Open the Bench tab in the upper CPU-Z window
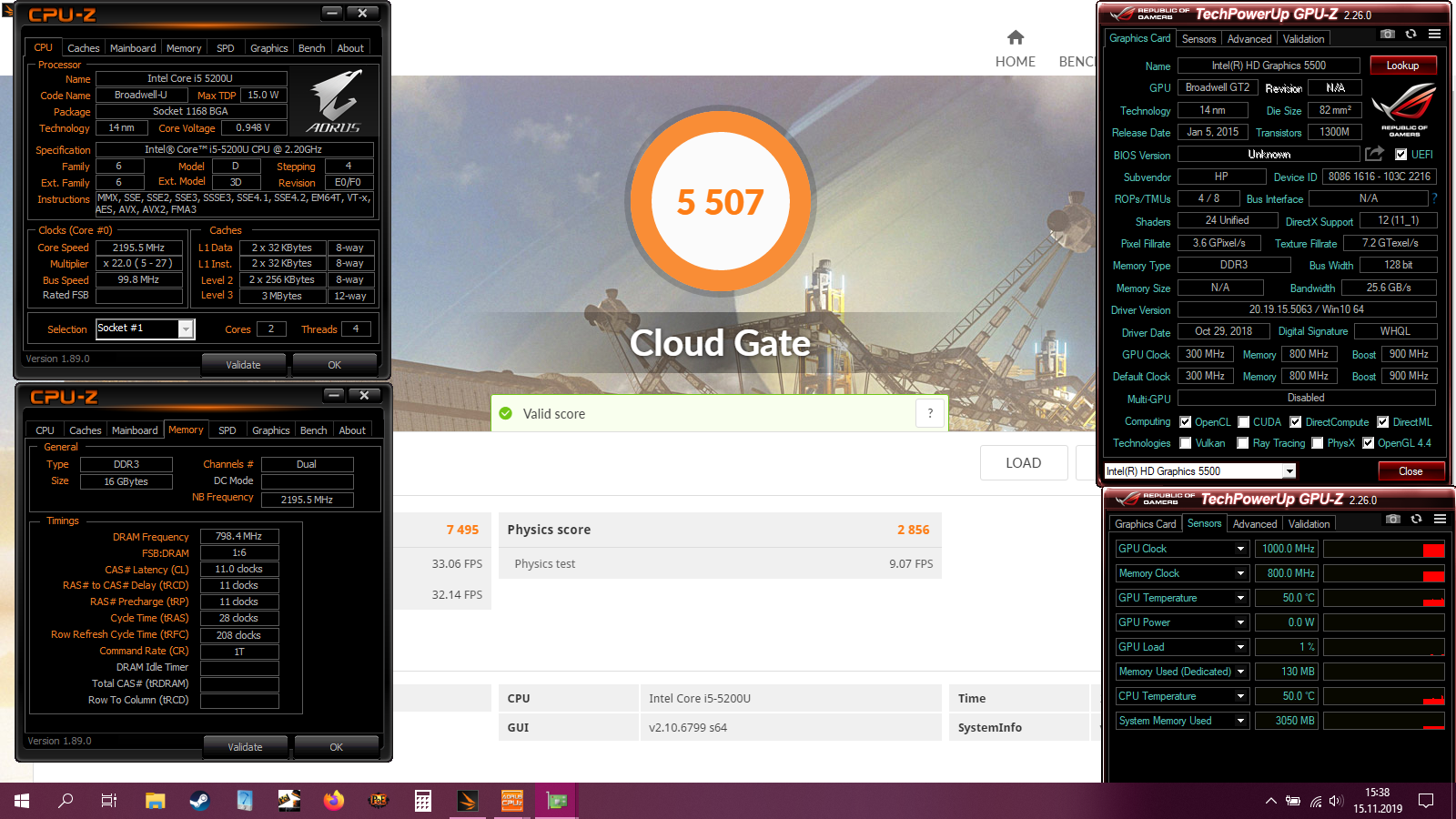 coord(312,48)
